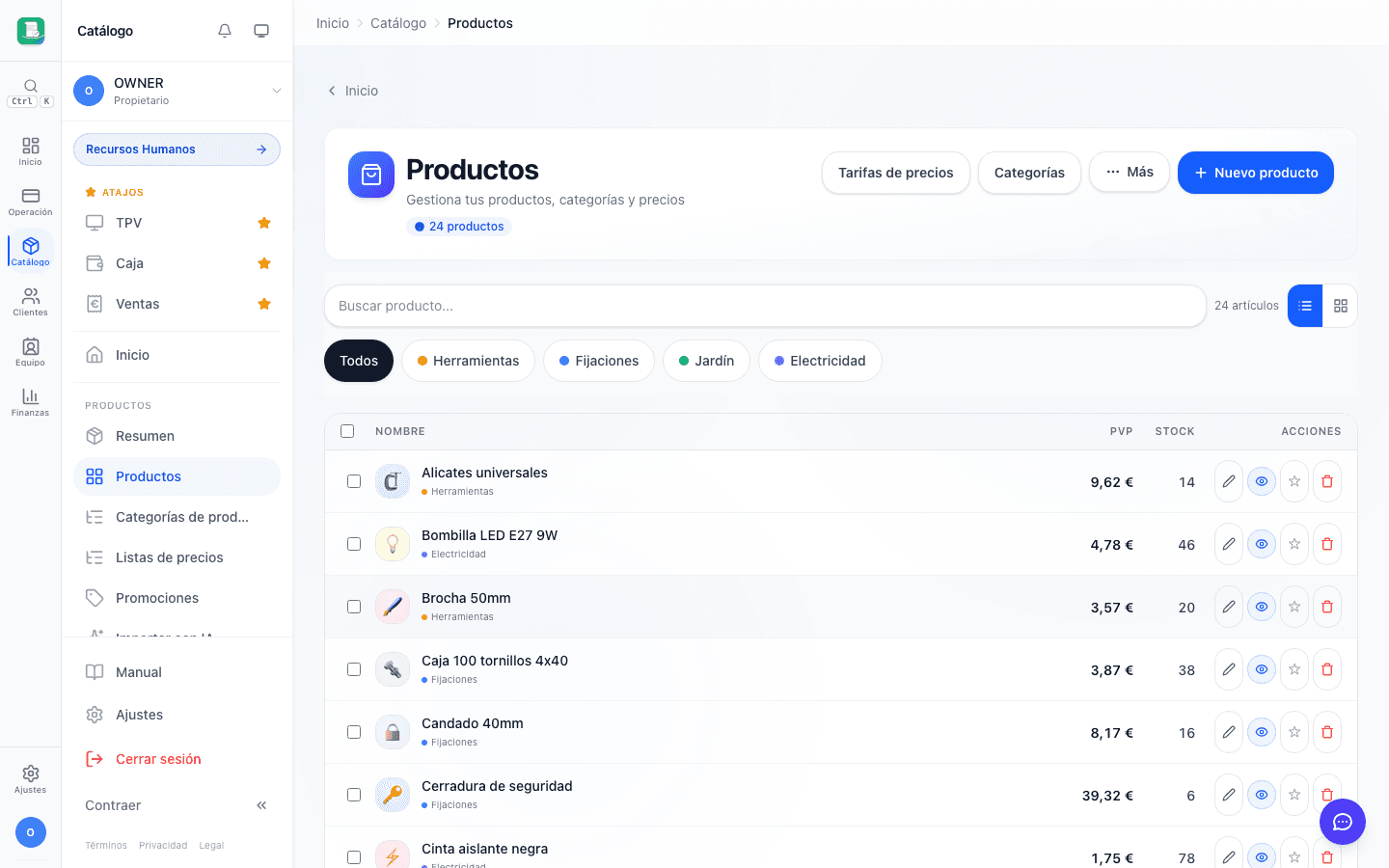Open Clientes in the icon rail
The height and width of the screenshot is (868, 1389).
pyautogui.click(x=31, y=302)
